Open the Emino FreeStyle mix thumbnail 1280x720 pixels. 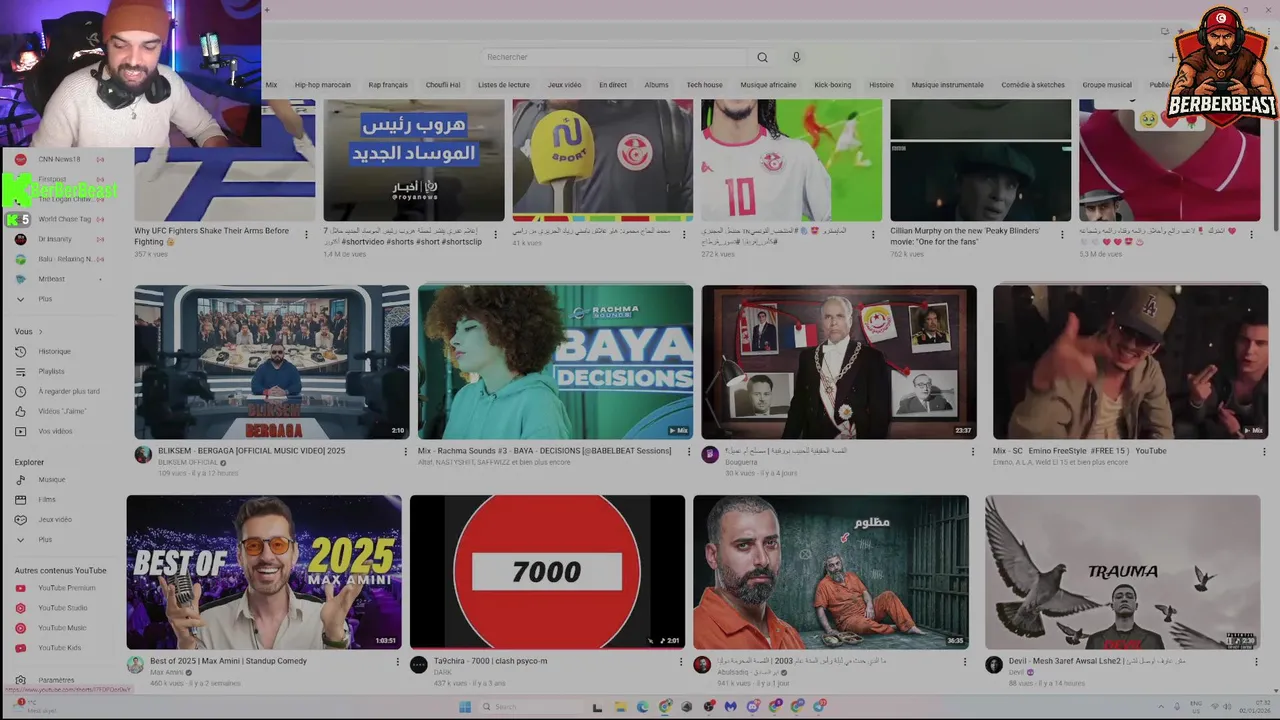[1130, 362]
